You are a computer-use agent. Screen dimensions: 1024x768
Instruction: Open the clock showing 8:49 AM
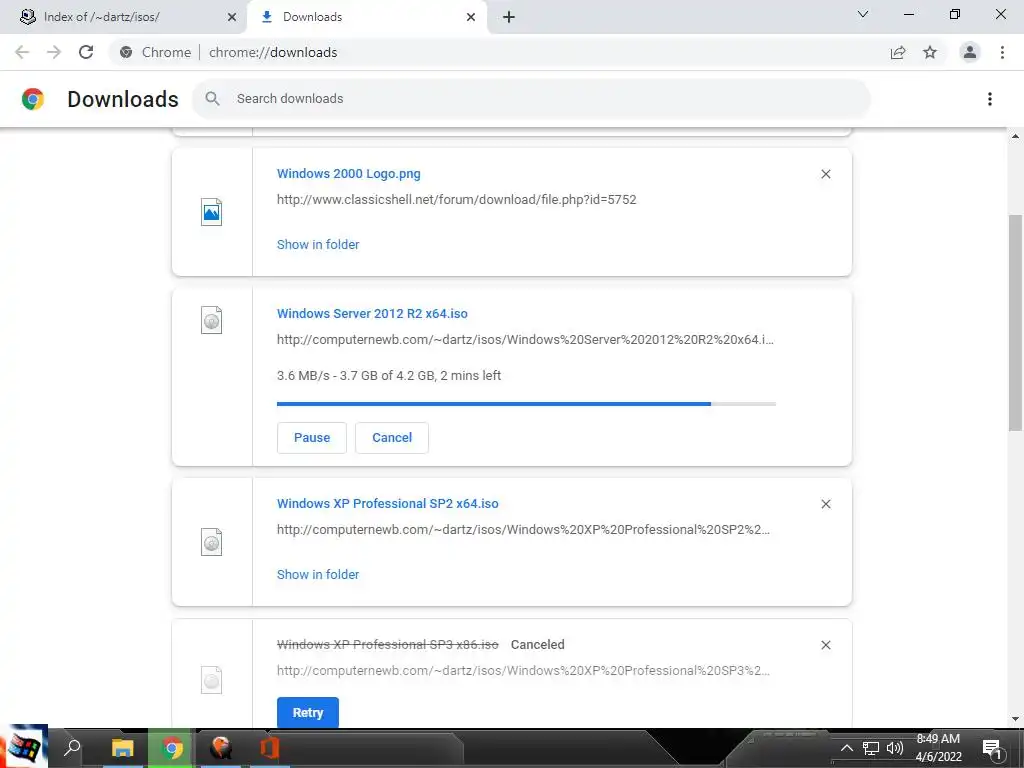point(938,748)
